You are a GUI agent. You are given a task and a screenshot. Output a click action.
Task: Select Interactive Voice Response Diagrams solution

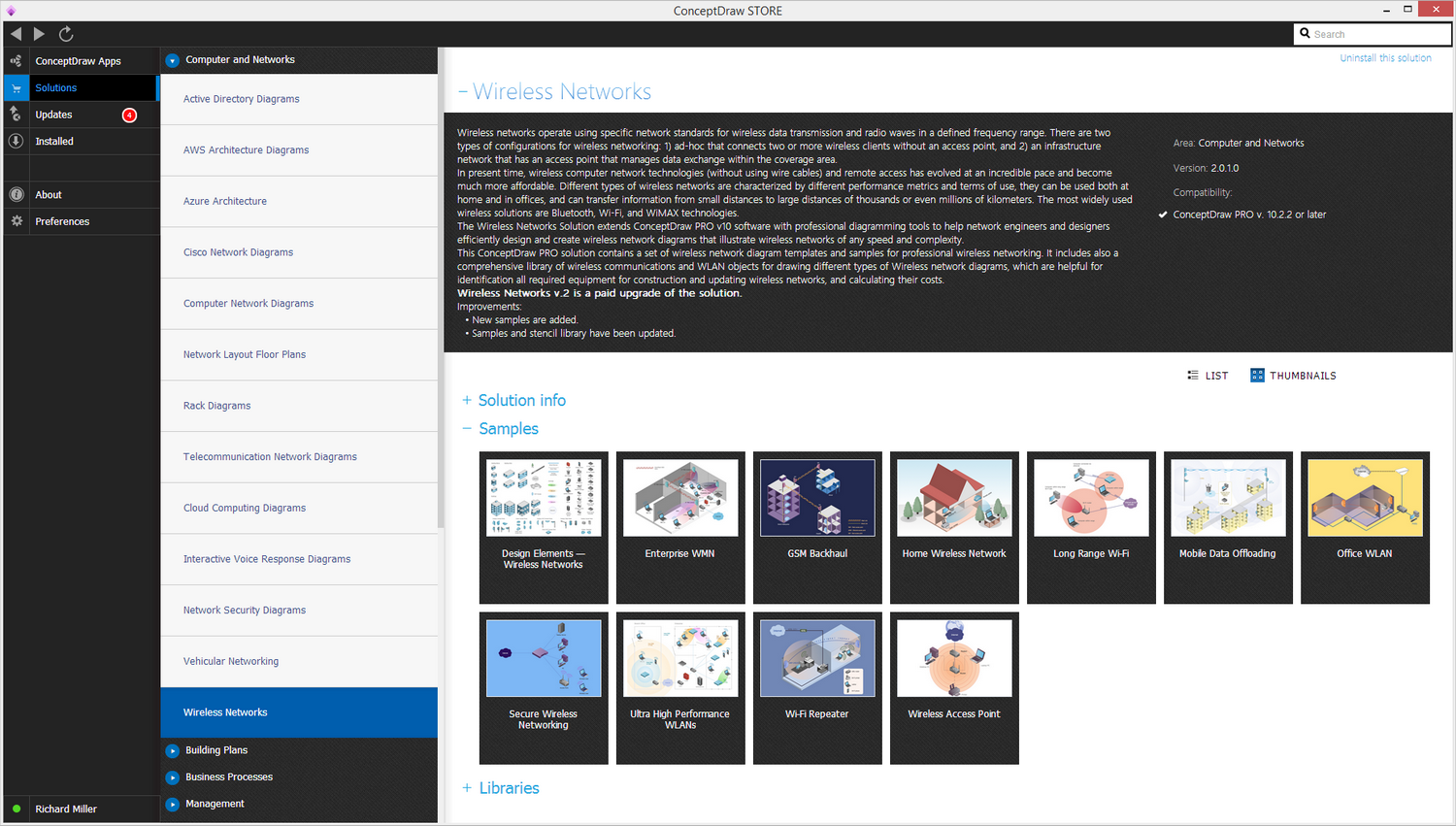pos(299,559)
